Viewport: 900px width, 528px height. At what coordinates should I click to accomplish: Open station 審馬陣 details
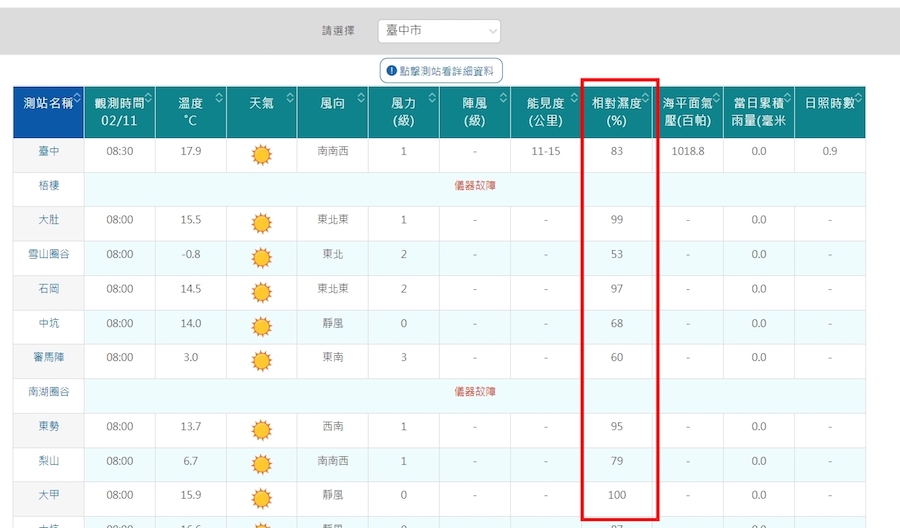(x=49, y=357)
